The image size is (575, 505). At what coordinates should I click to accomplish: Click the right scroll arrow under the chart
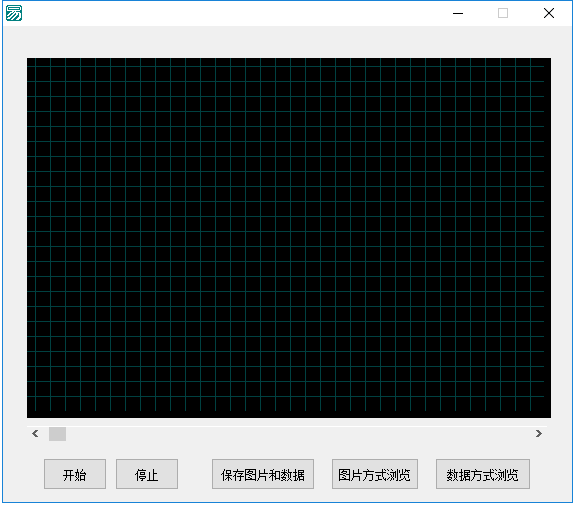point(538,433)
